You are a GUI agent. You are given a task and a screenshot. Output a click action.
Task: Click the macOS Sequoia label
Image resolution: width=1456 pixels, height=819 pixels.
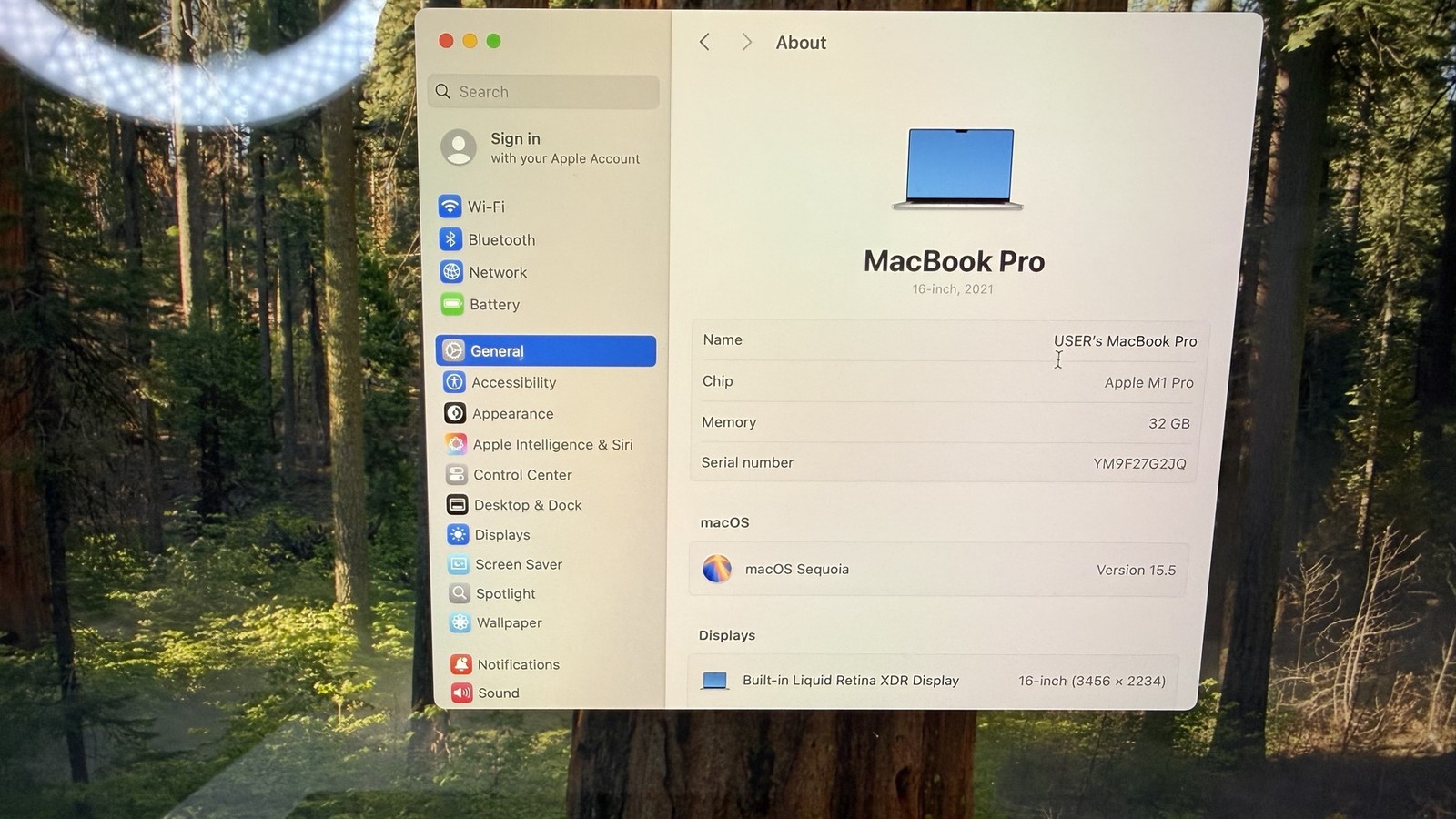(x=797, y=569)
